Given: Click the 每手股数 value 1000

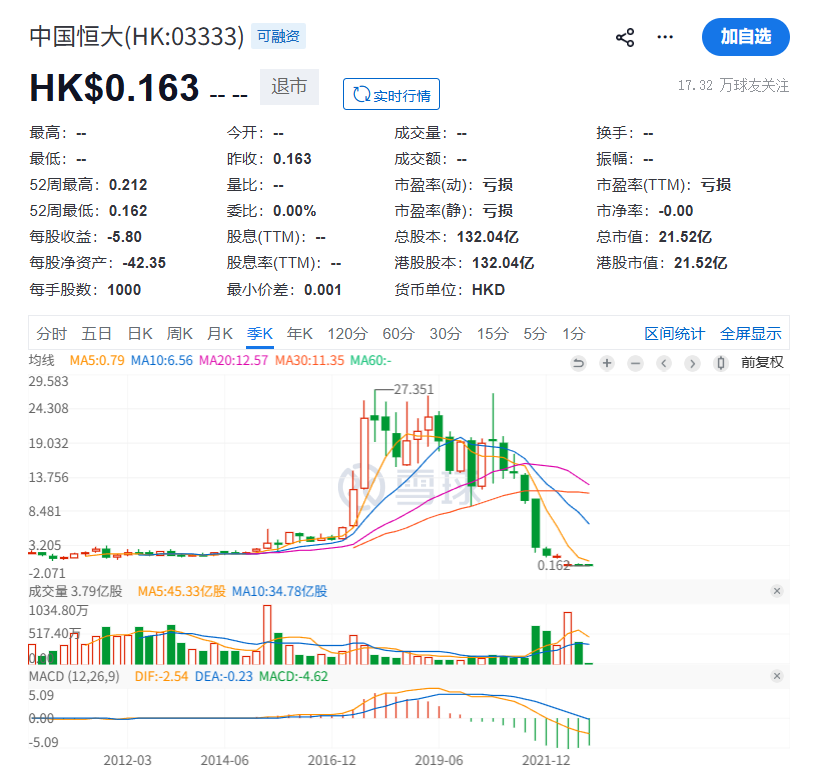Looking at the screenshot, I should click(124, 289).
